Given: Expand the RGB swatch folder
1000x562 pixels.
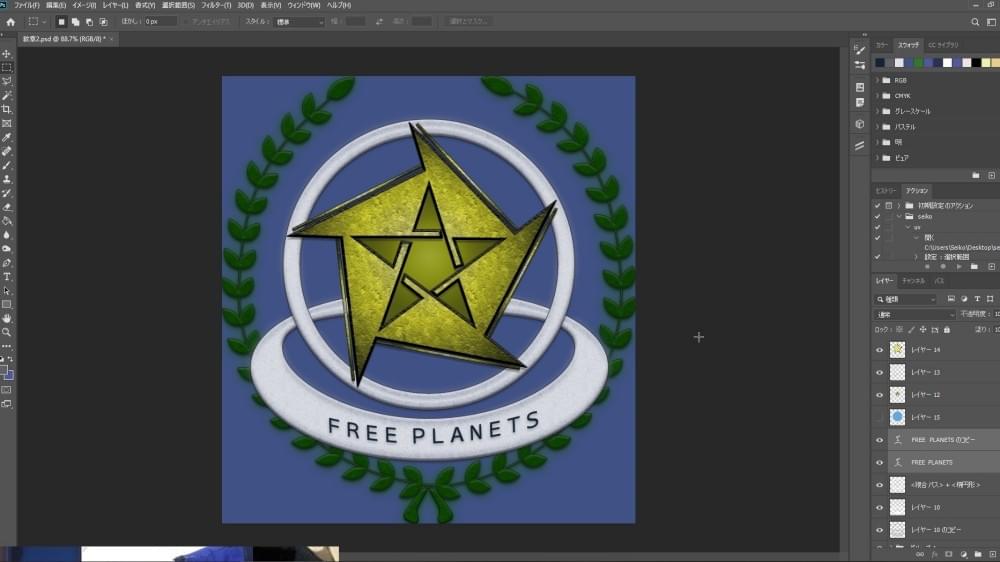Looking at the screenshot, I should pyautogui.click(x=878, y=80).
